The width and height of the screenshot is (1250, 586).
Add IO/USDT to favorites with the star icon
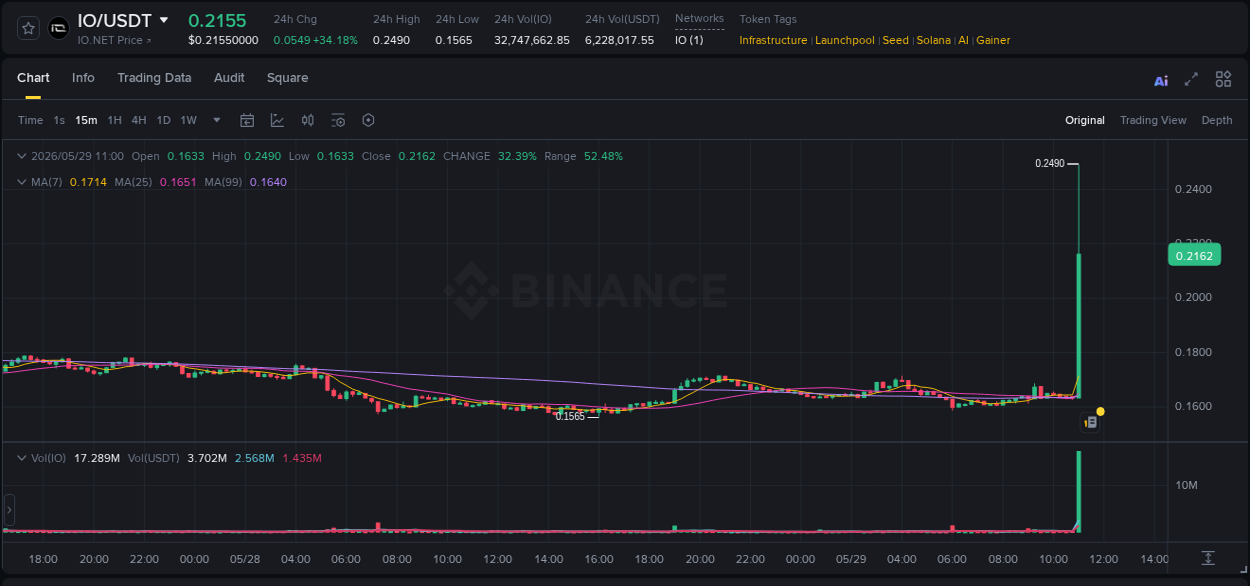click(29, 28)
